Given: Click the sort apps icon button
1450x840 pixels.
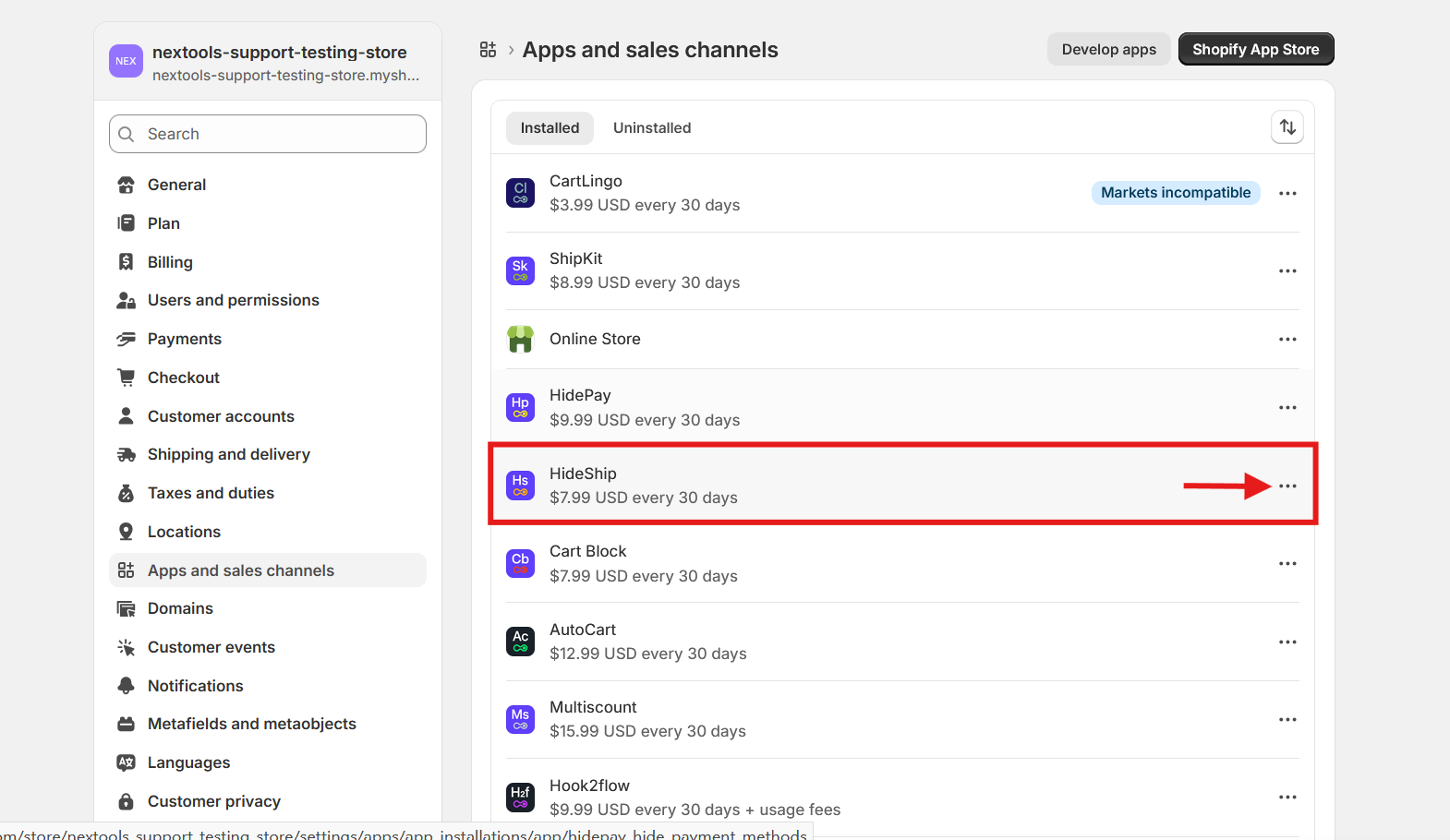Looking at the screenshot, I should [1287, 127].
